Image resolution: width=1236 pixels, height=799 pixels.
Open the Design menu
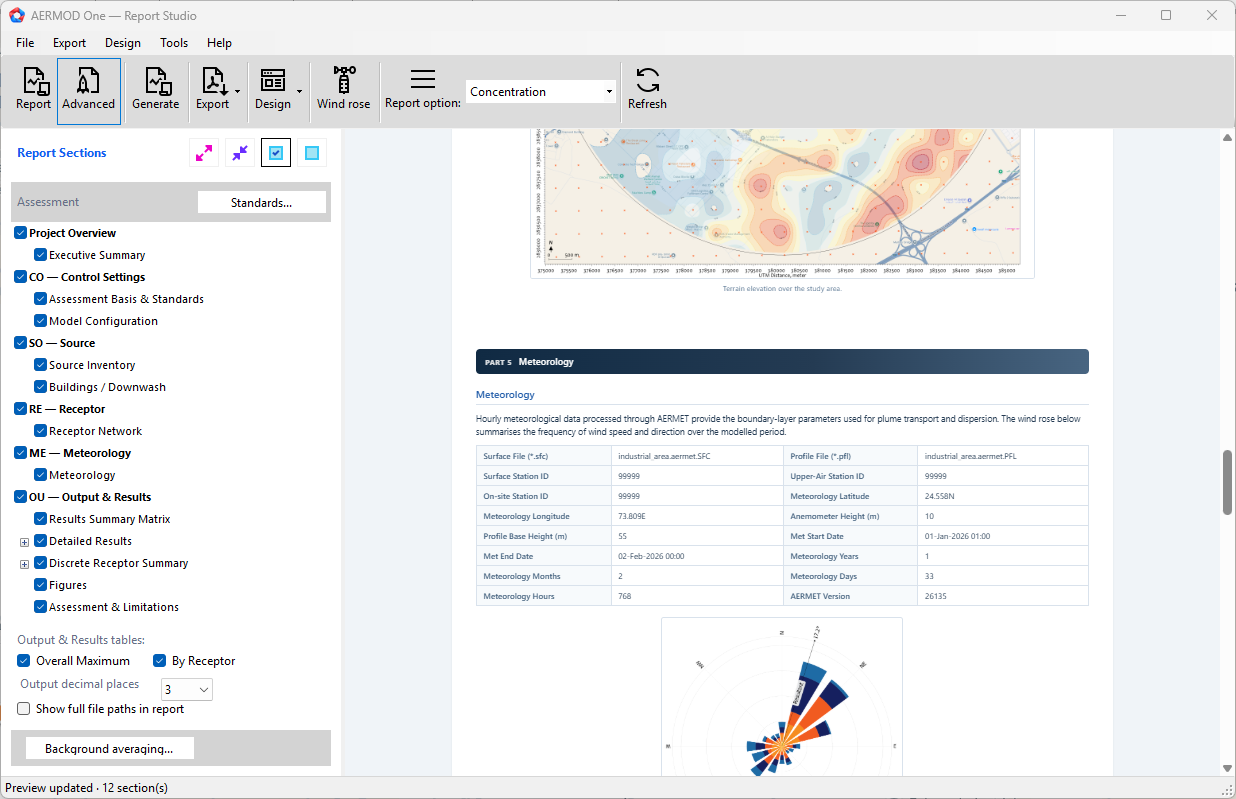(123, 43)
